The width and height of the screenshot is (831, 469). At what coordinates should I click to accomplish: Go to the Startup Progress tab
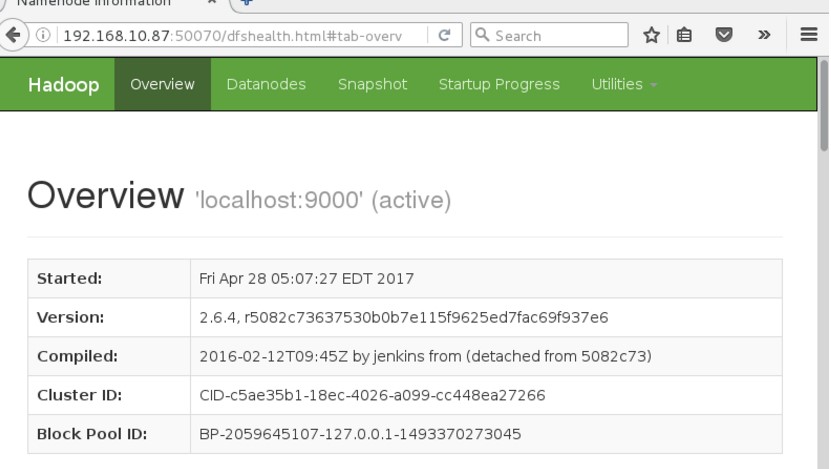coord(499,84)
